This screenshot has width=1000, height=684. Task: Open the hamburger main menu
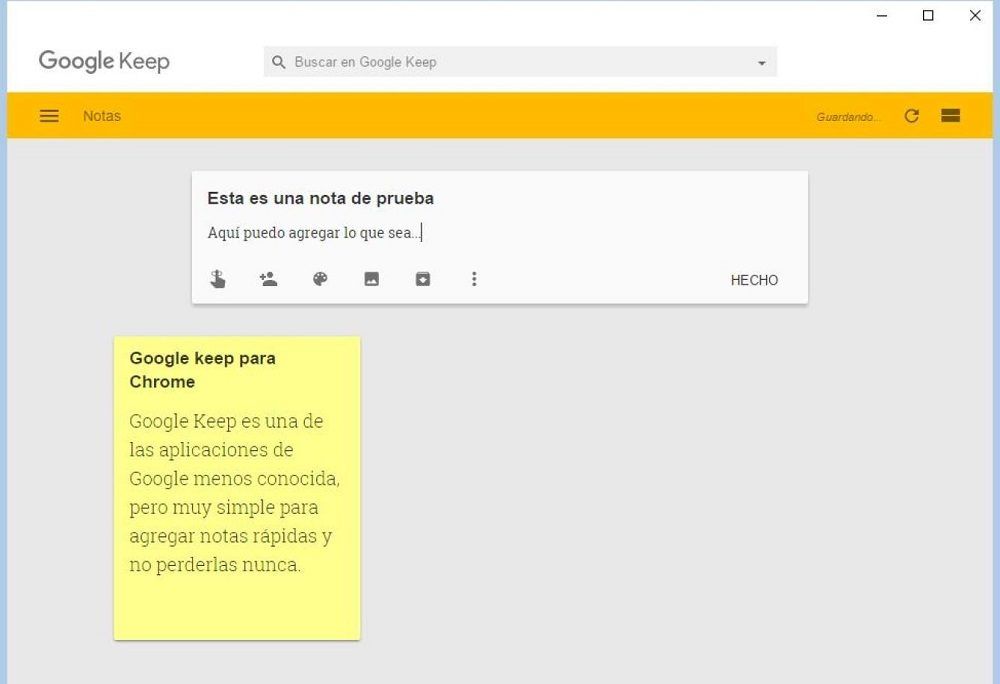click(x=49, y=116)
